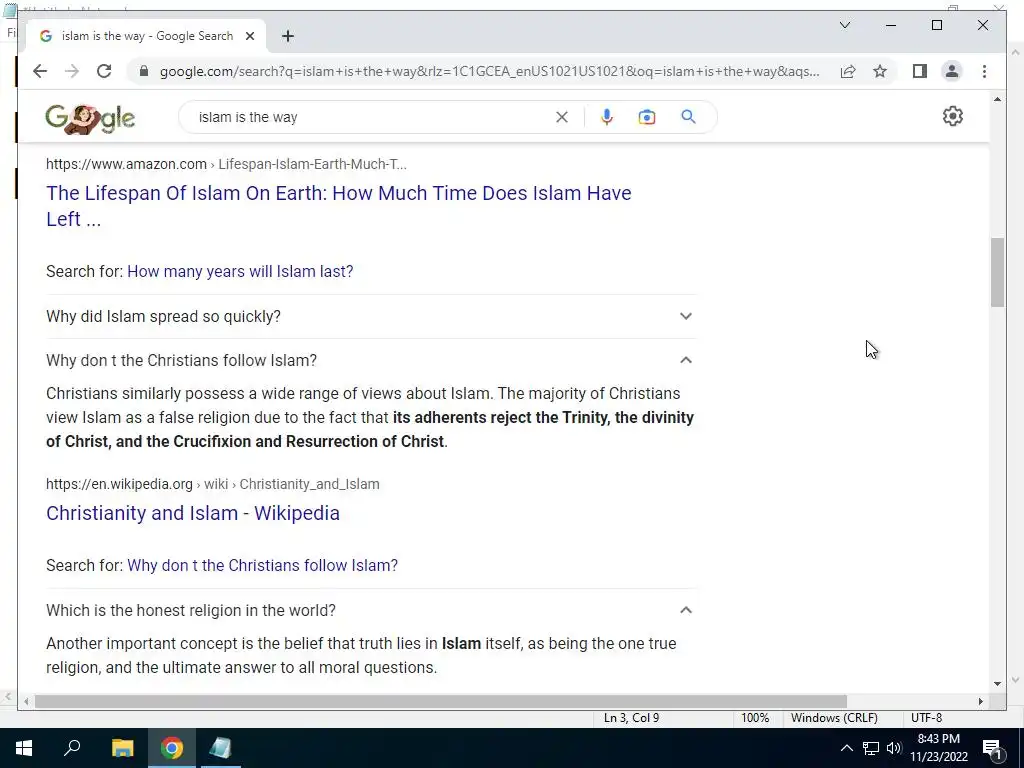Open the Chrome side panel
Image resolution: width=1024 pixels, height=768 pixels.
click(x=920, y=71)
